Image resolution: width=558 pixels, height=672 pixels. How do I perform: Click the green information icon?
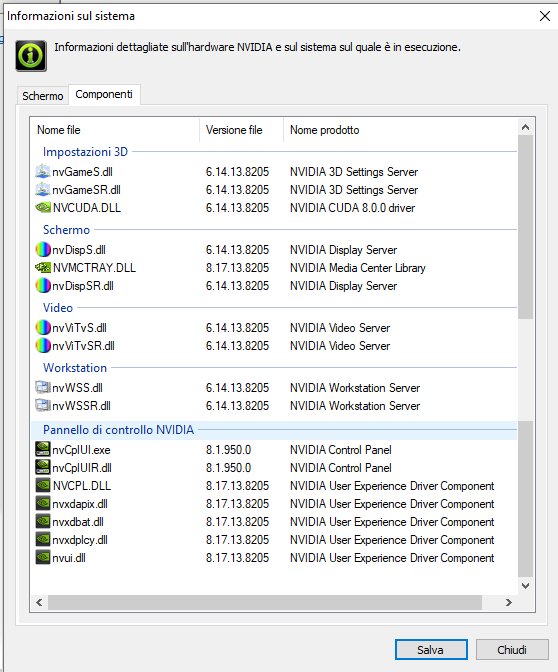(31, 55)
